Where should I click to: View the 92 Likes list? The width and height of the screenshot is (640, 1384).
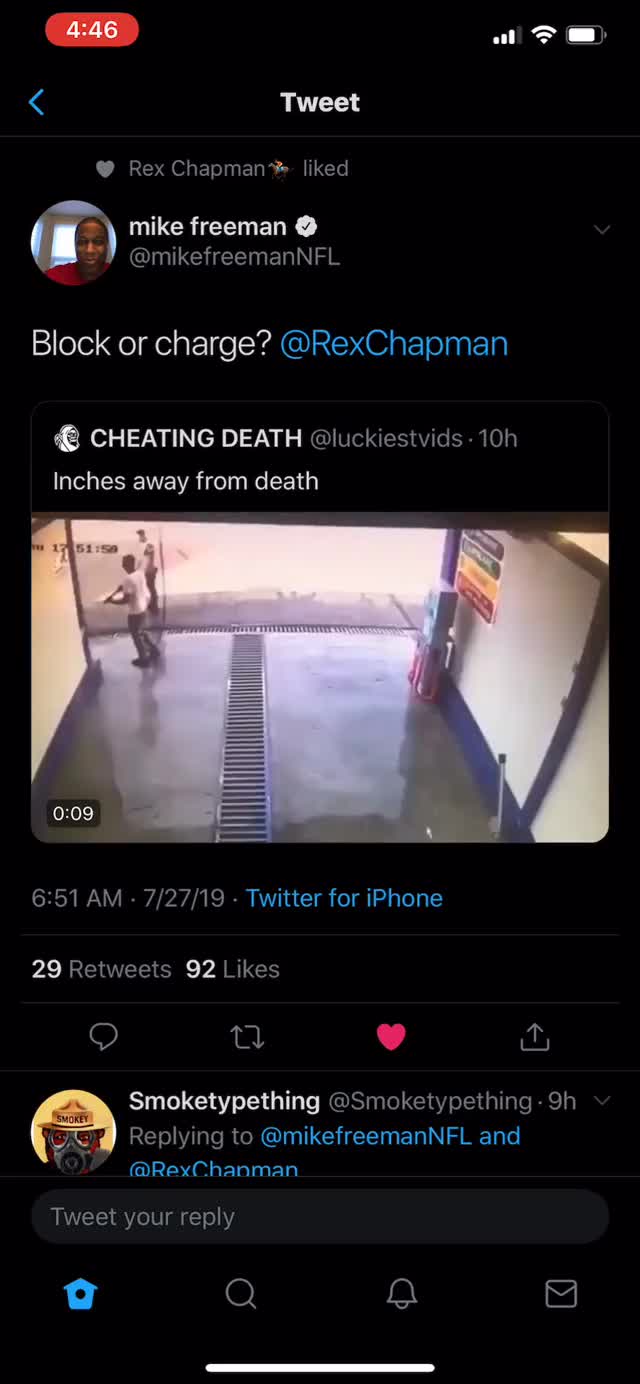233,969
